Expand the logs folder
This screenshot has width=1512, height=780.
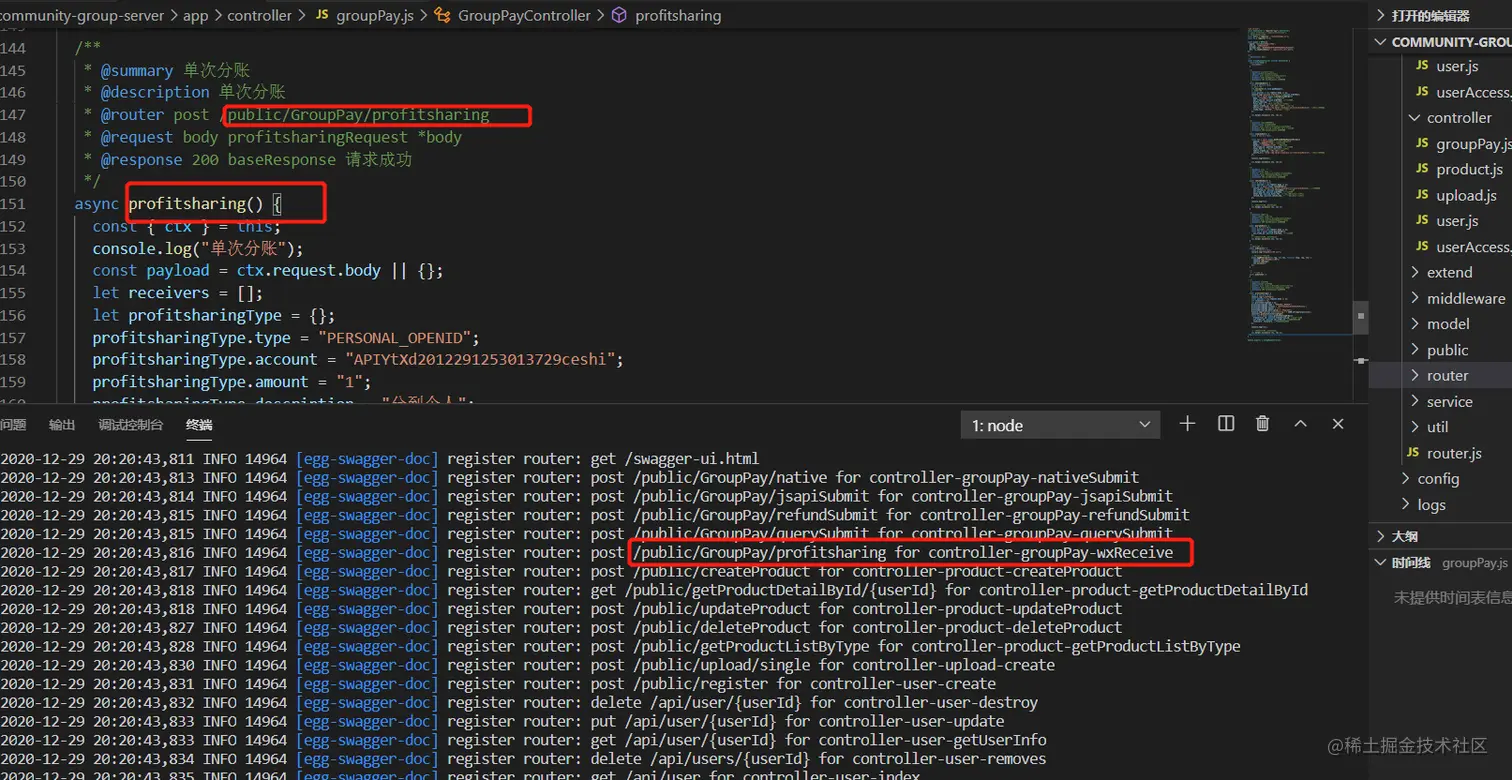pos(1406,505)
